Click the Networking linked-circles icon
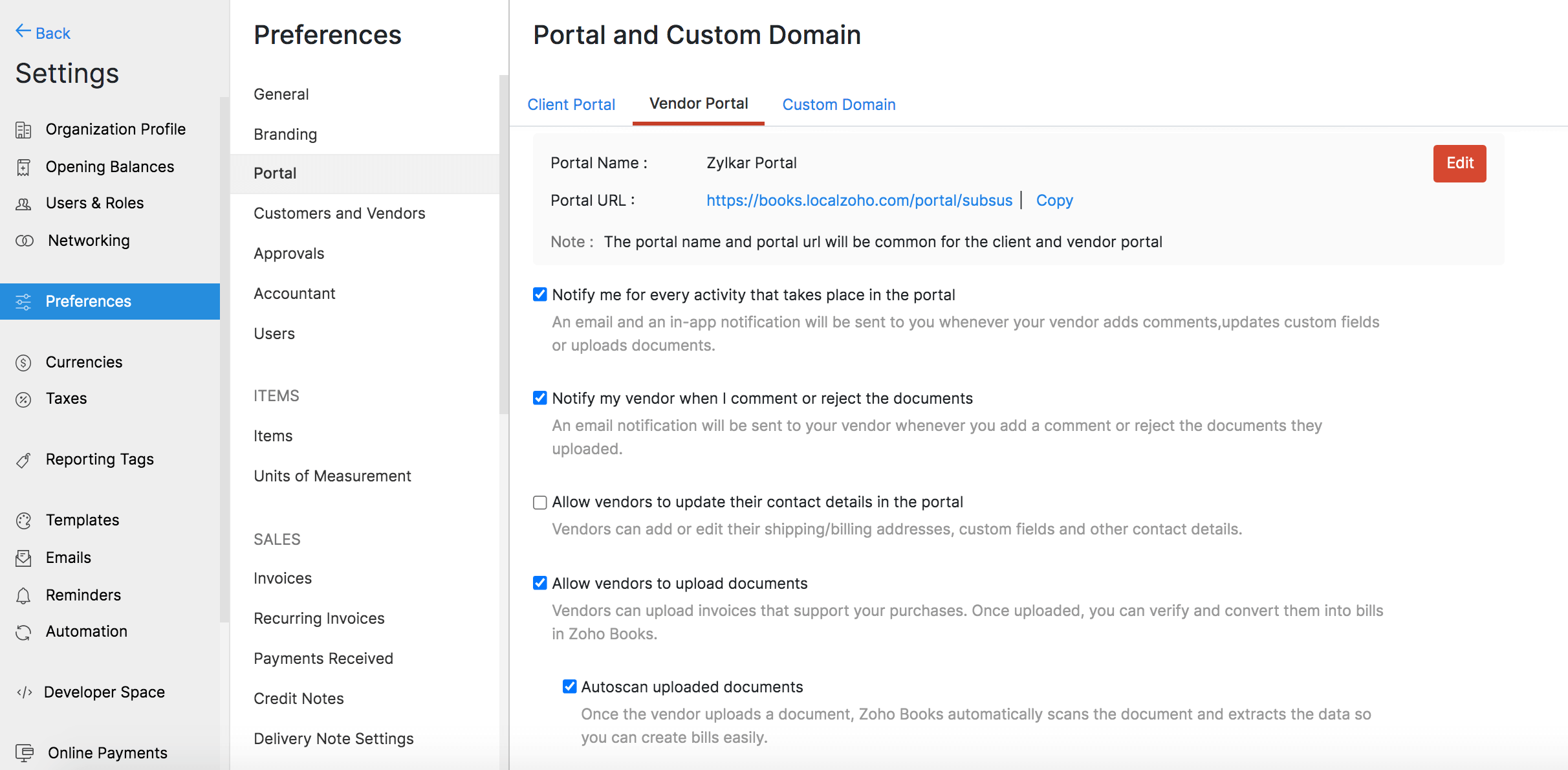This screenshot has width=1568, height=770. pyautogui.click(x=24, y=241)
